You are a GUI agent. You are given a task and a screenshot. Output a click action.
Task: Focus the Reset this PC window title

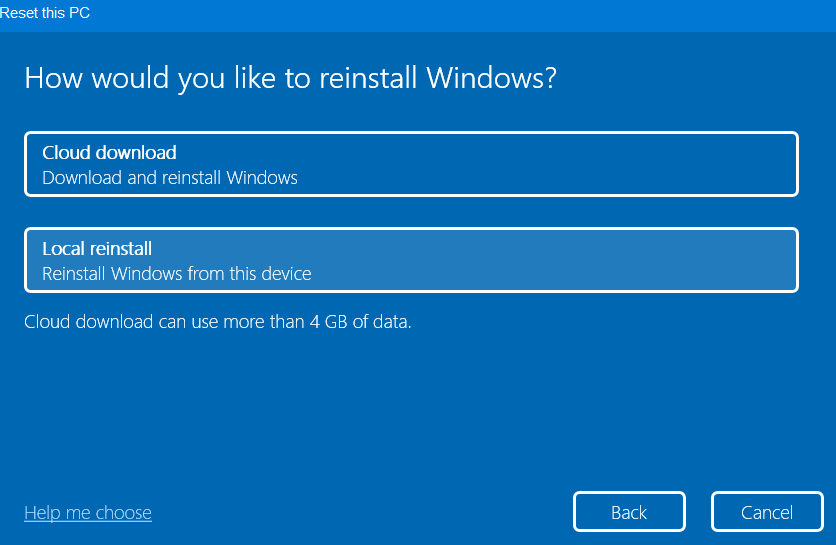pyautogui.click(x=45, y=13)
